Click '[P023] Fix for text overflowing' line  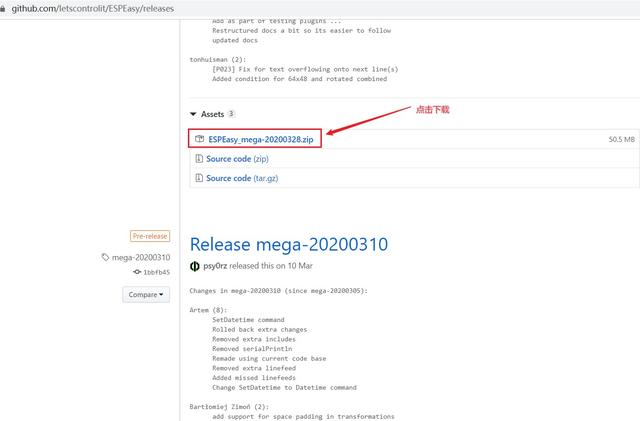(305, 69)
